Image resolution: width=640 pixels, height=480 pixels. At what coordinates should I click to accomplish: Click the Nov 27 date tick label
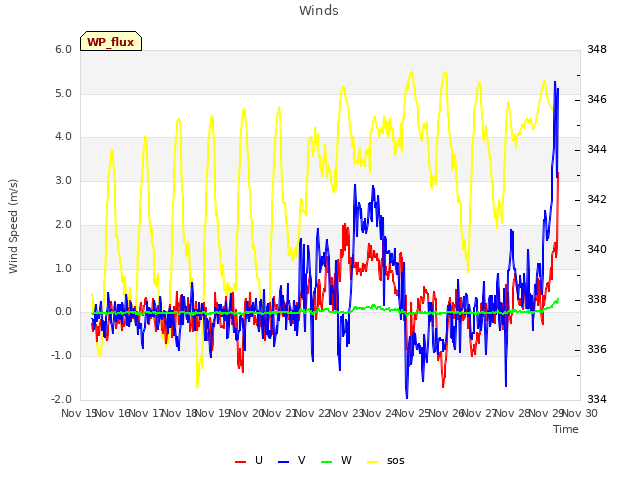tap(480, 413)
